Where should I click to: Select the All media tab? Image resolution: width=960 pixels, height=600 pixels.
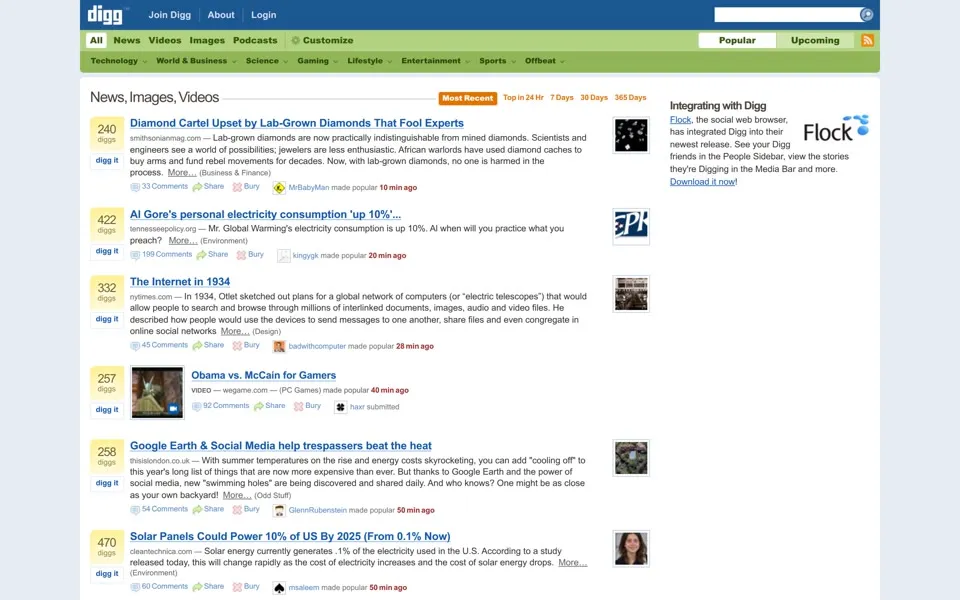point(96,40)
